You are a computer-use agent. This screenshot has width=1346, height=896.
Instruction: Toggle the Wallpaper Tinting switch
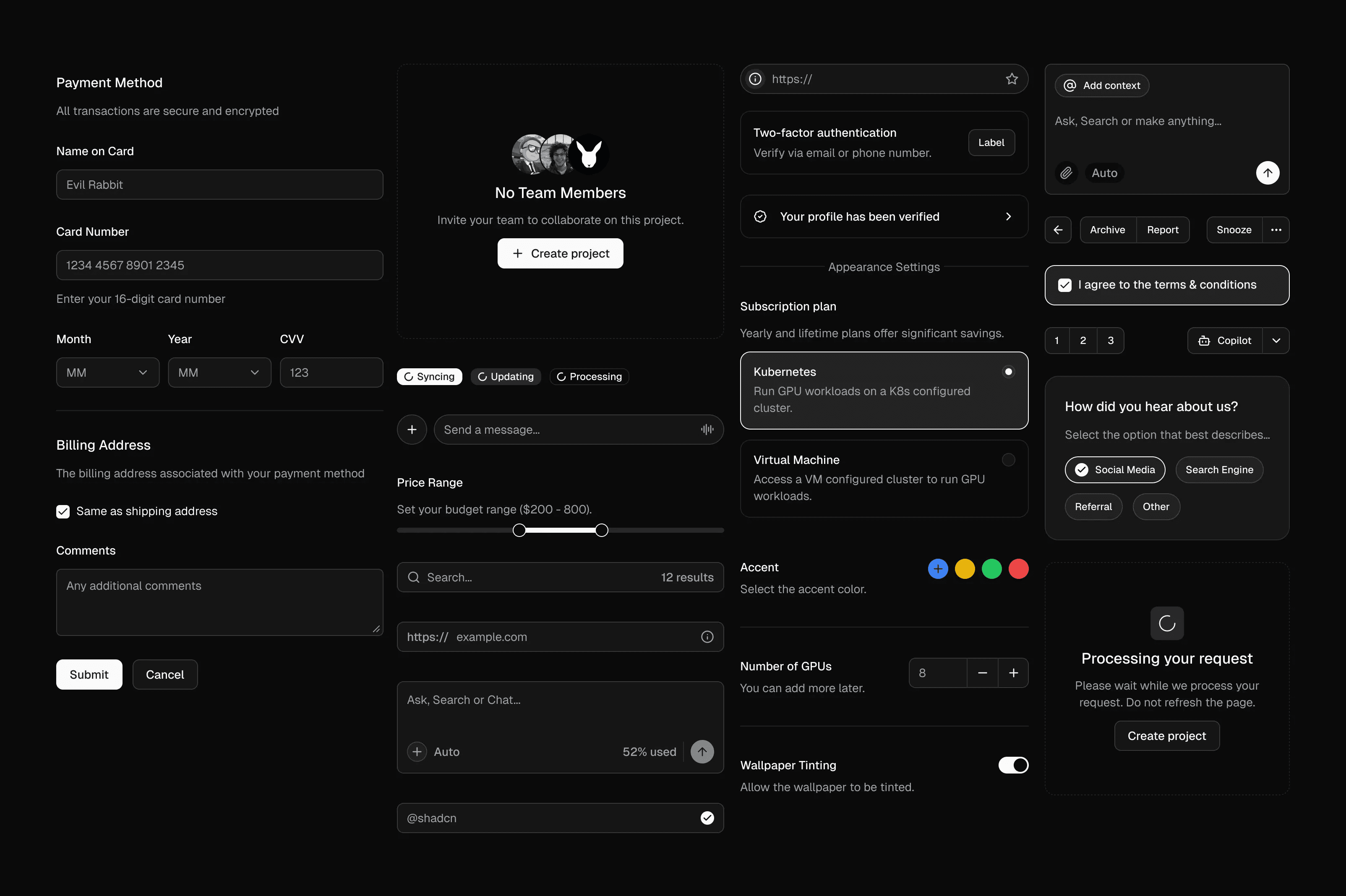click(x=1013, y=765)
